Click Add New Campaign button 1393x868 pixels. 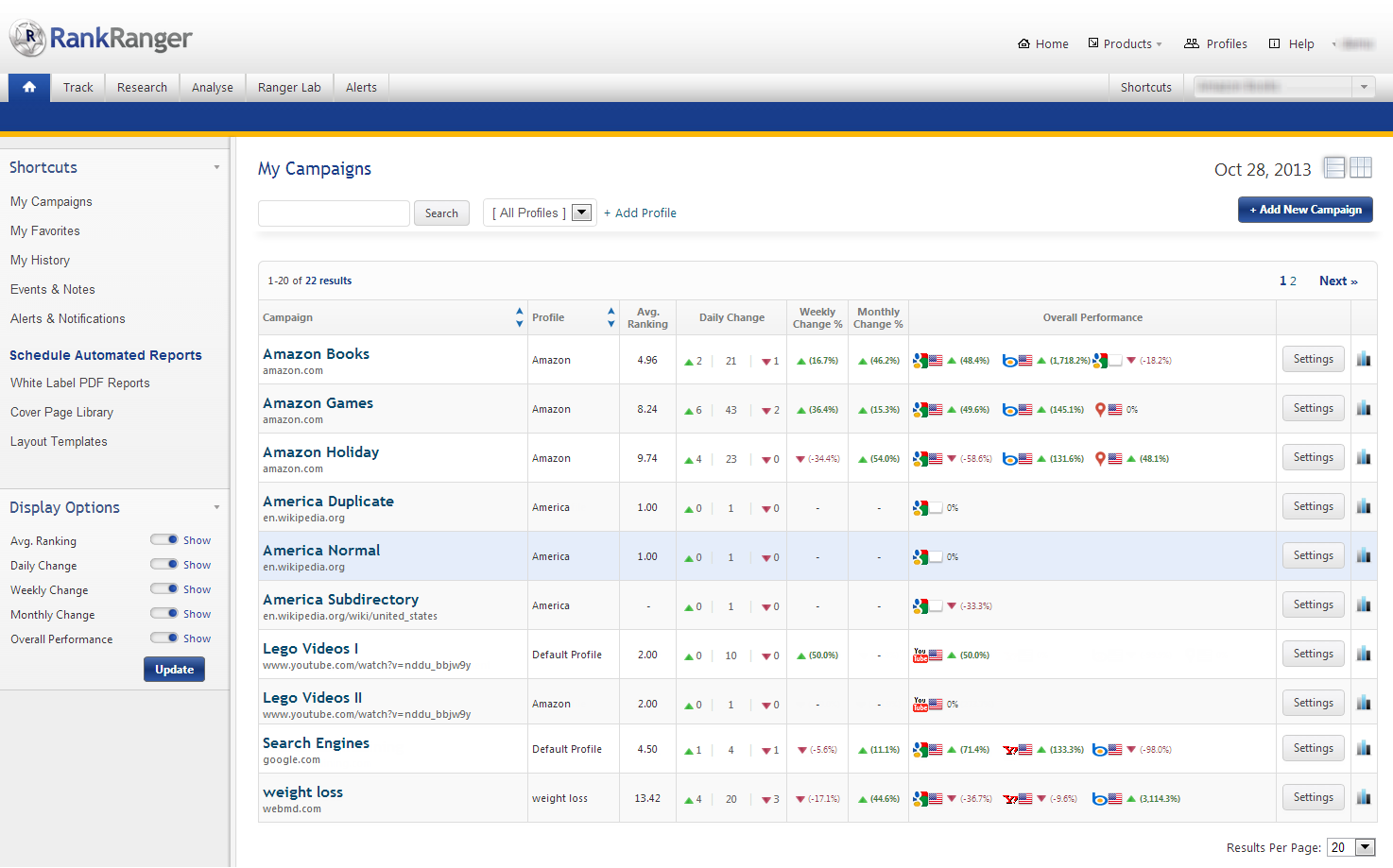click(x=1305, y=210)
